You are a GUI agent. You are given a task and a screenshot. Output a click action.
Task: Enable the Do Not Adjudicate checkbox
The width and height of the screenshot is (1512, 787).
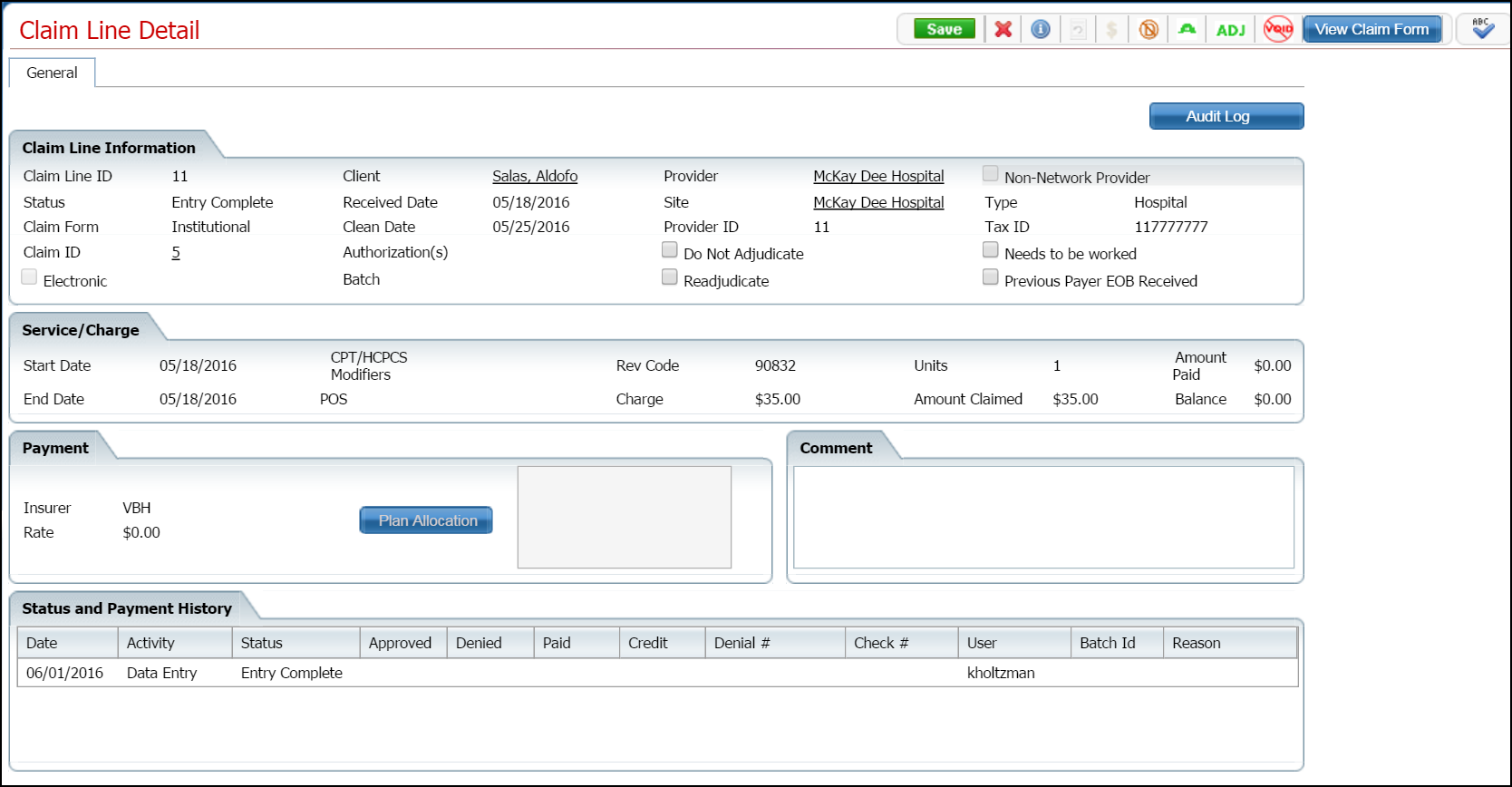click(670, 250)
